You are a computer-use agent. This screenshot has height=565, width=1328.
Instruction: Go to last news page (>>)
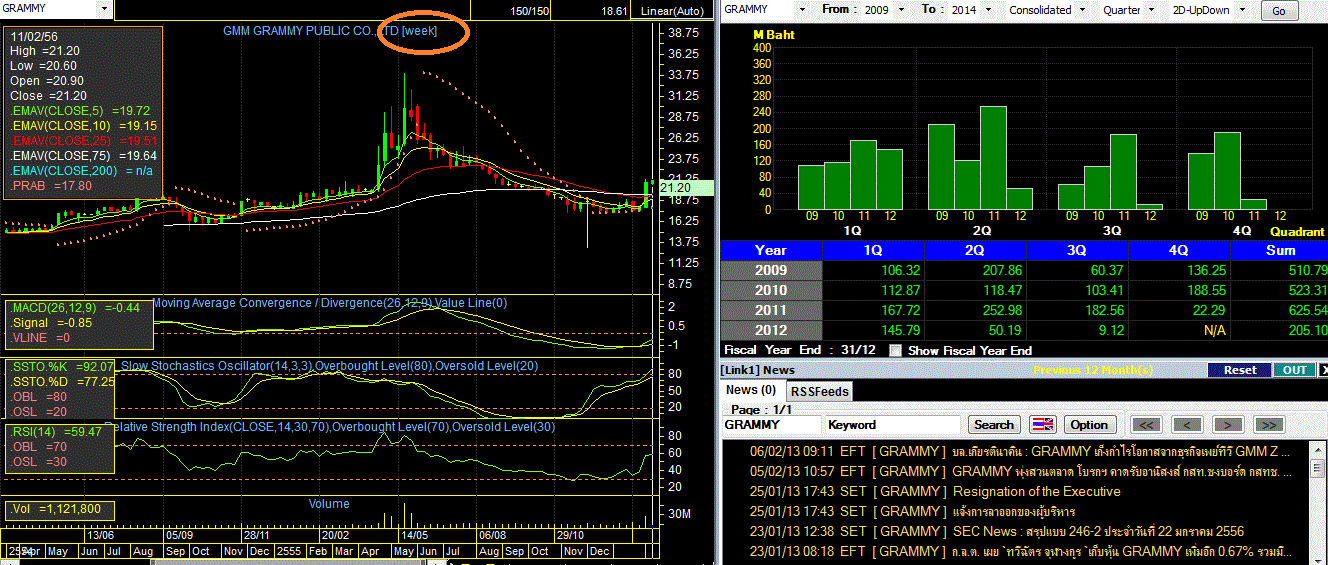1269,424
